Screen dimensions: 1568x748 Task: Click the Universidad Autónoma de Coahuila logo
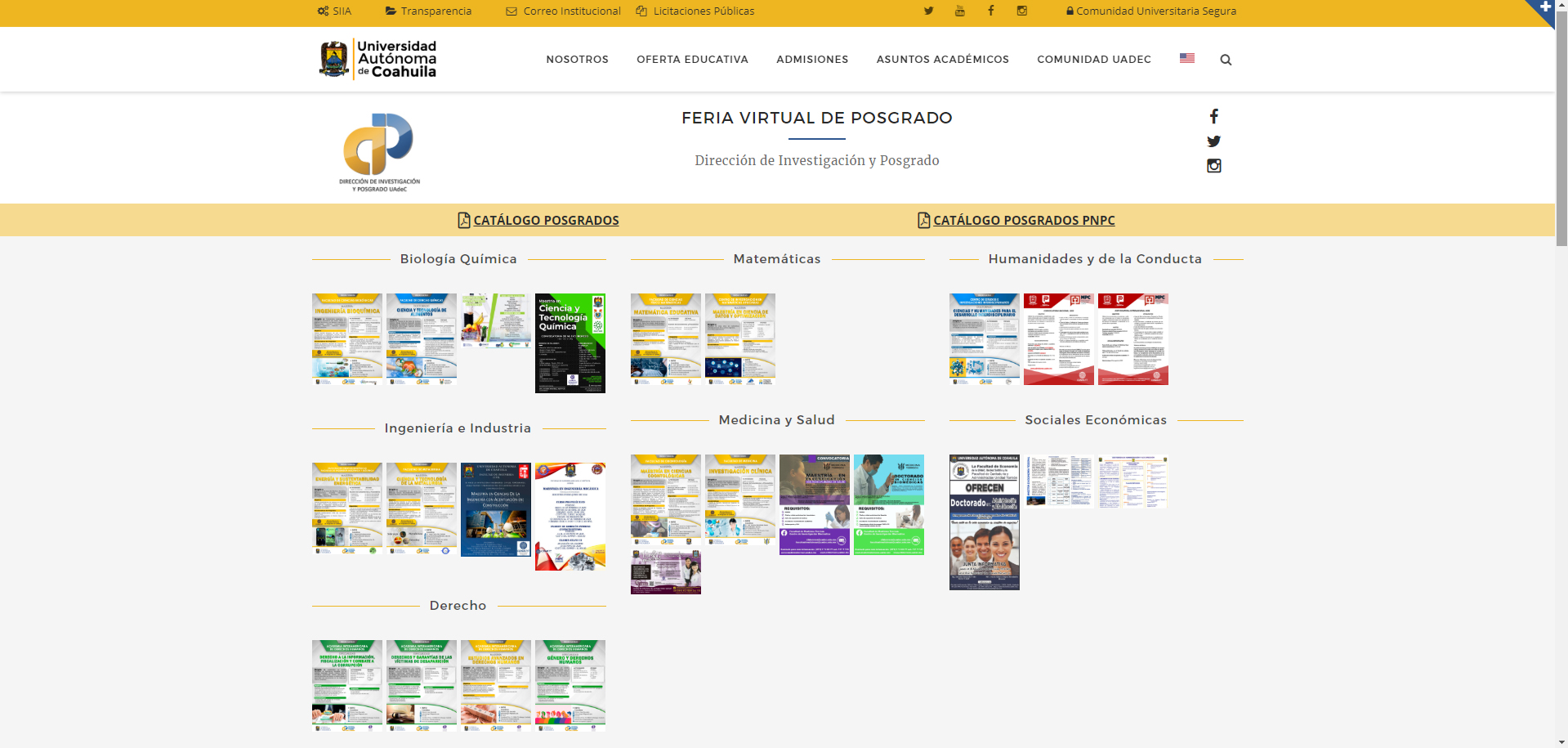378,59
